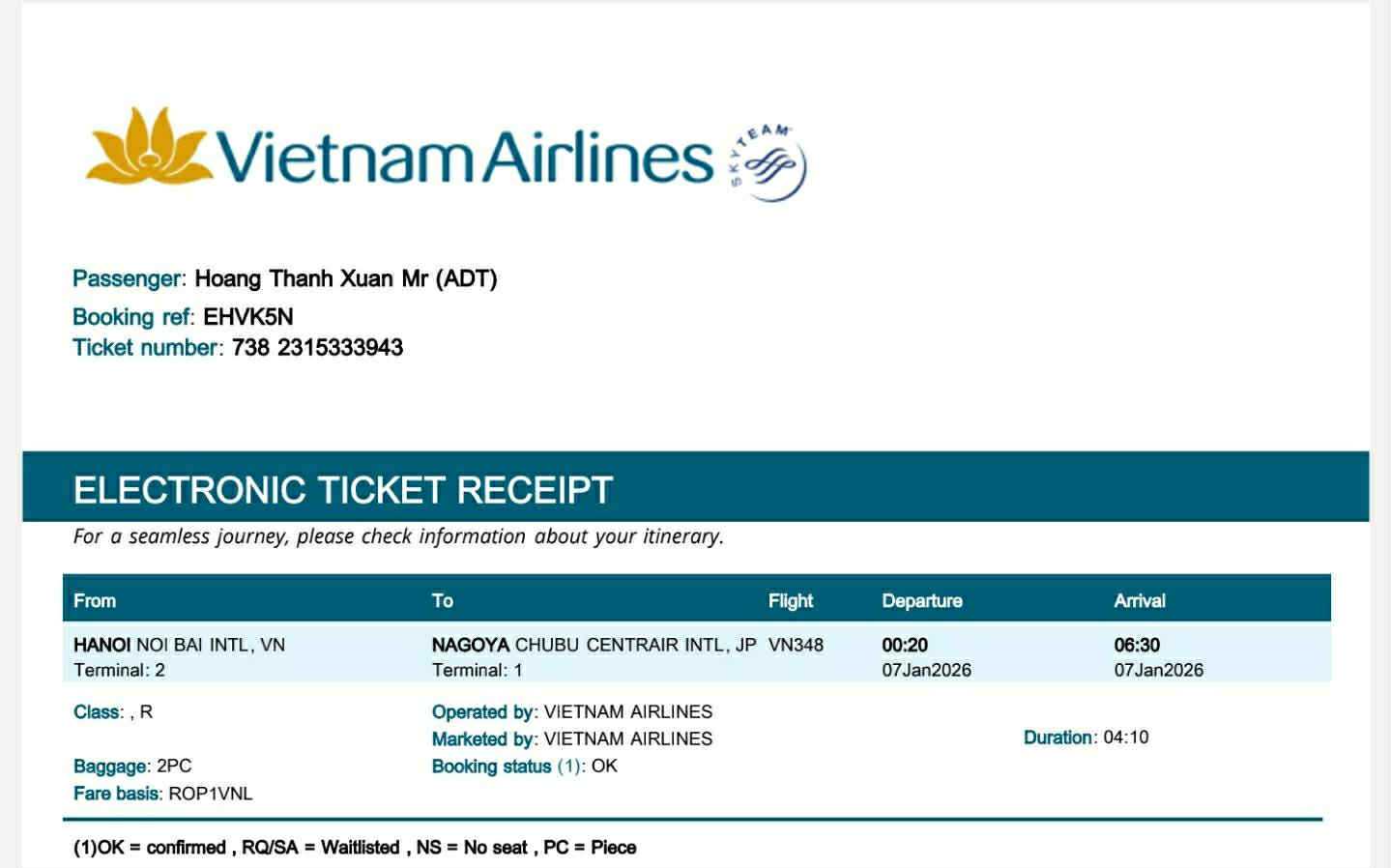Click flight number VN348
The height and width of the screenshot is (868, 1391).
tap(796, 645)
